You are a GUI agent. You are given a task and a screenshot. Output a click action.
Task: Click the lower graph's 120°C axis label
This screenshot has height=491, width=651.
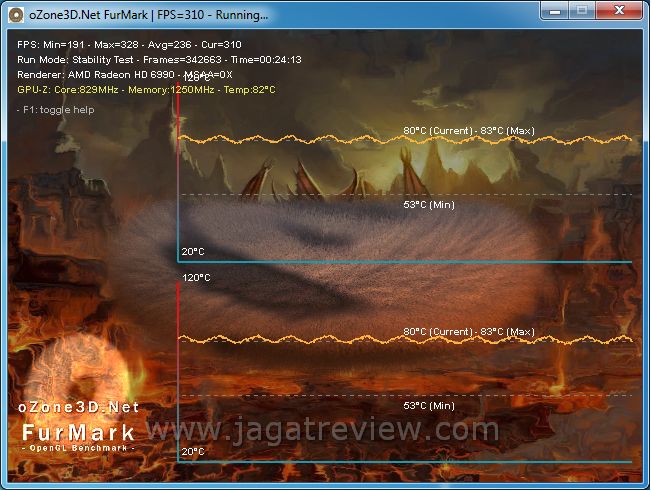[196, 278]
